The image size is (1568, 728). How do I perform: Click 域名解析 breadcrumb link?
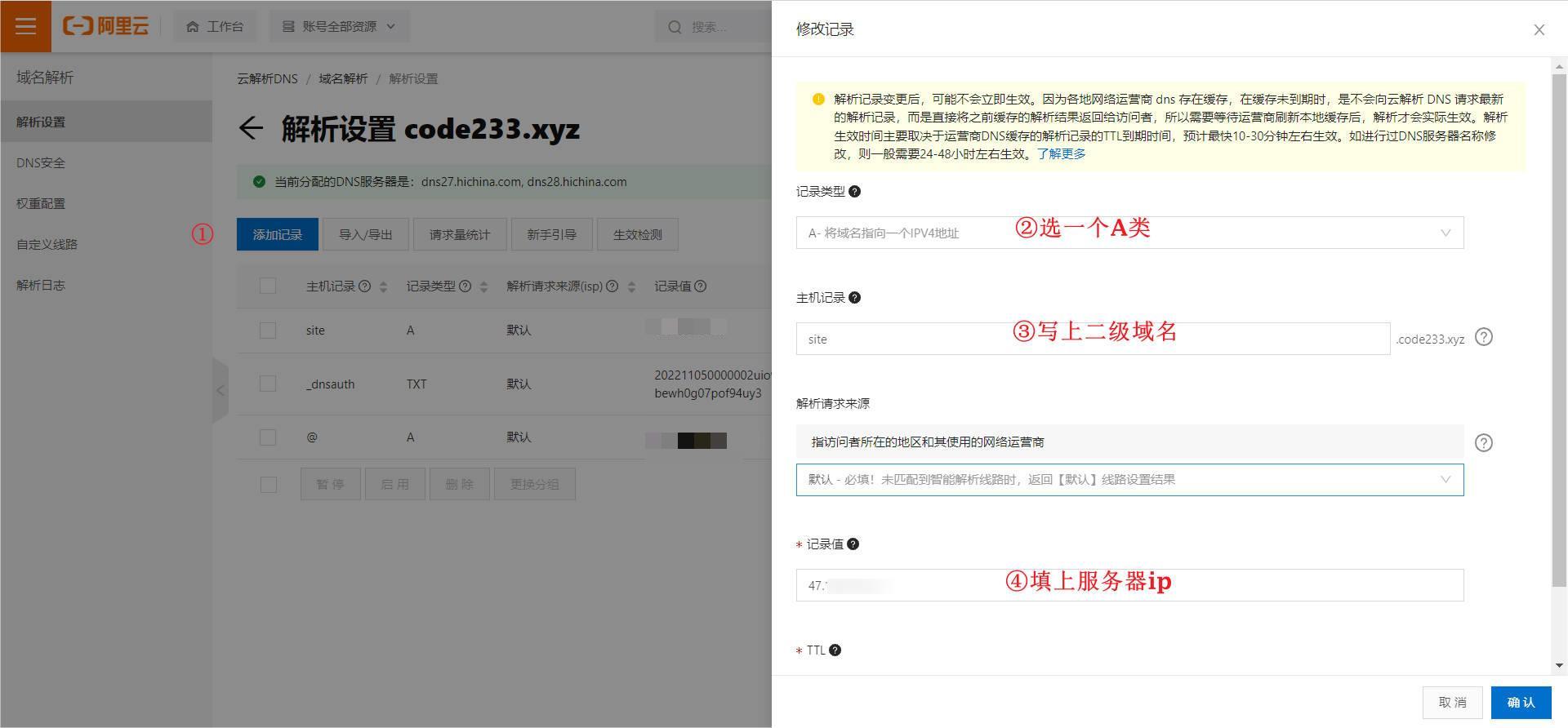(343, 78)
